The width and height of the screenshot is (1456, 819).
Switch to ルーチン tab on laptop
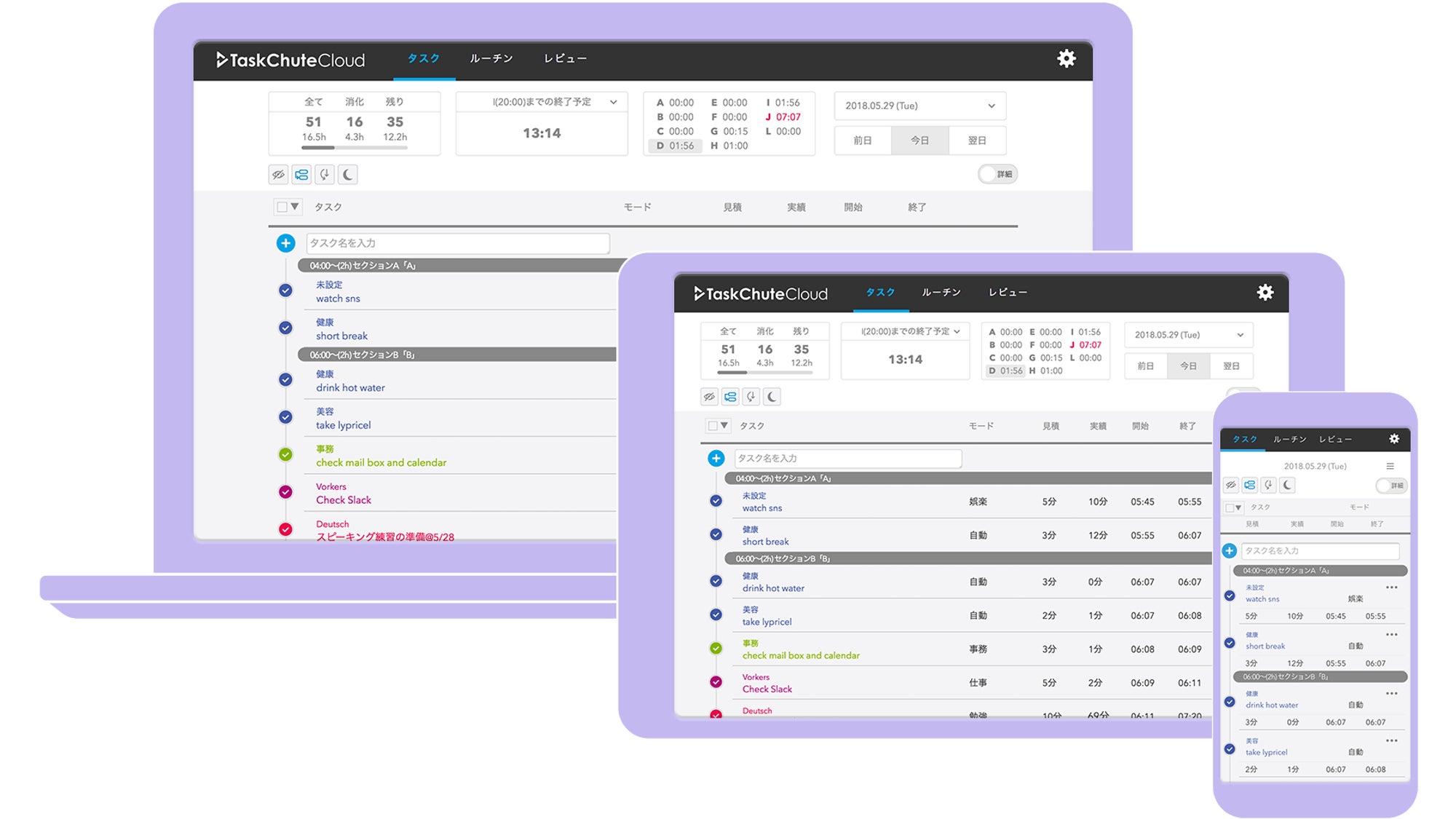pyautogui.click(x=491, y=59)
